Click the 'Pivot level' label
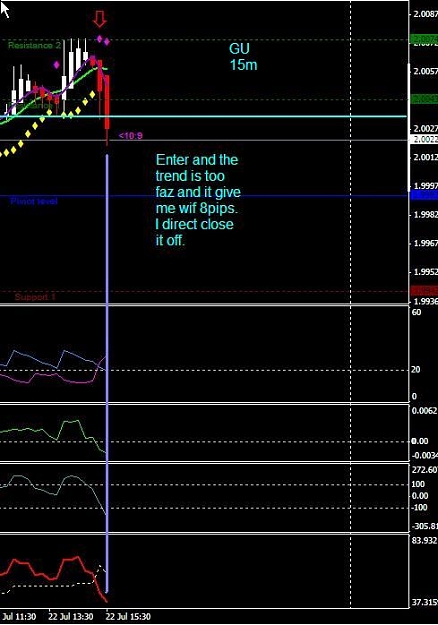 [34, 201]
